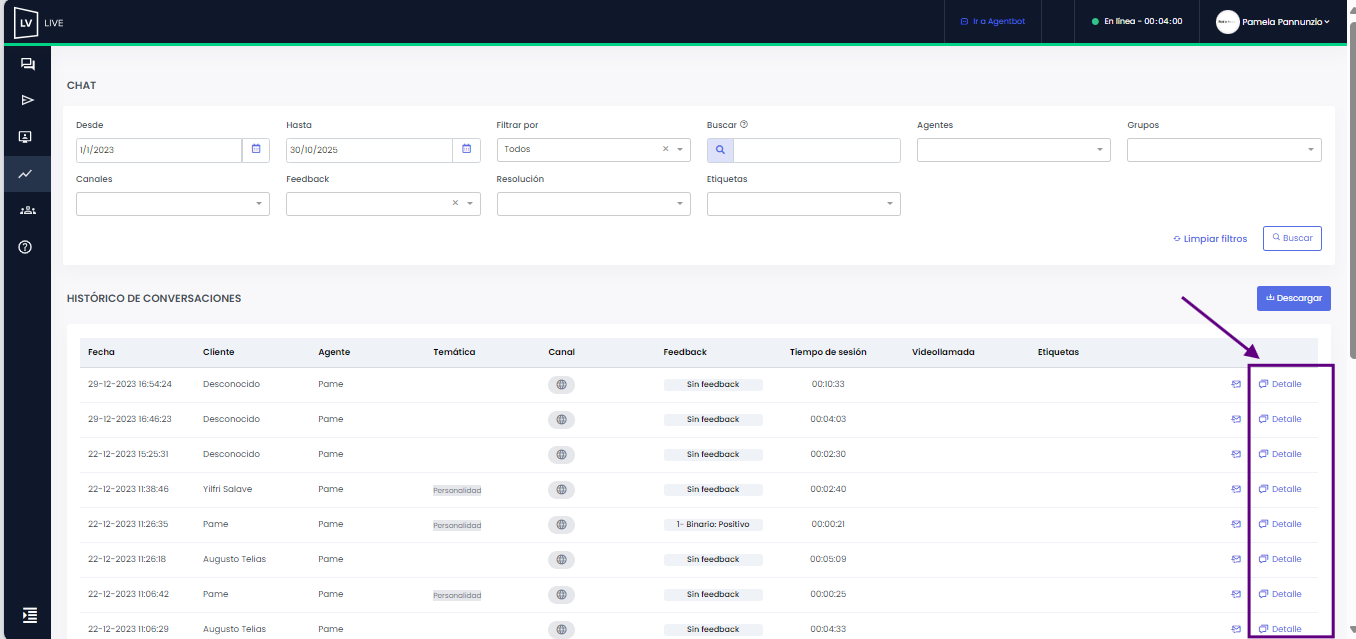Click the Feedback column header
Image resolution: width=1356 pixels, height=639 pixels.
(x=685, y=352)
